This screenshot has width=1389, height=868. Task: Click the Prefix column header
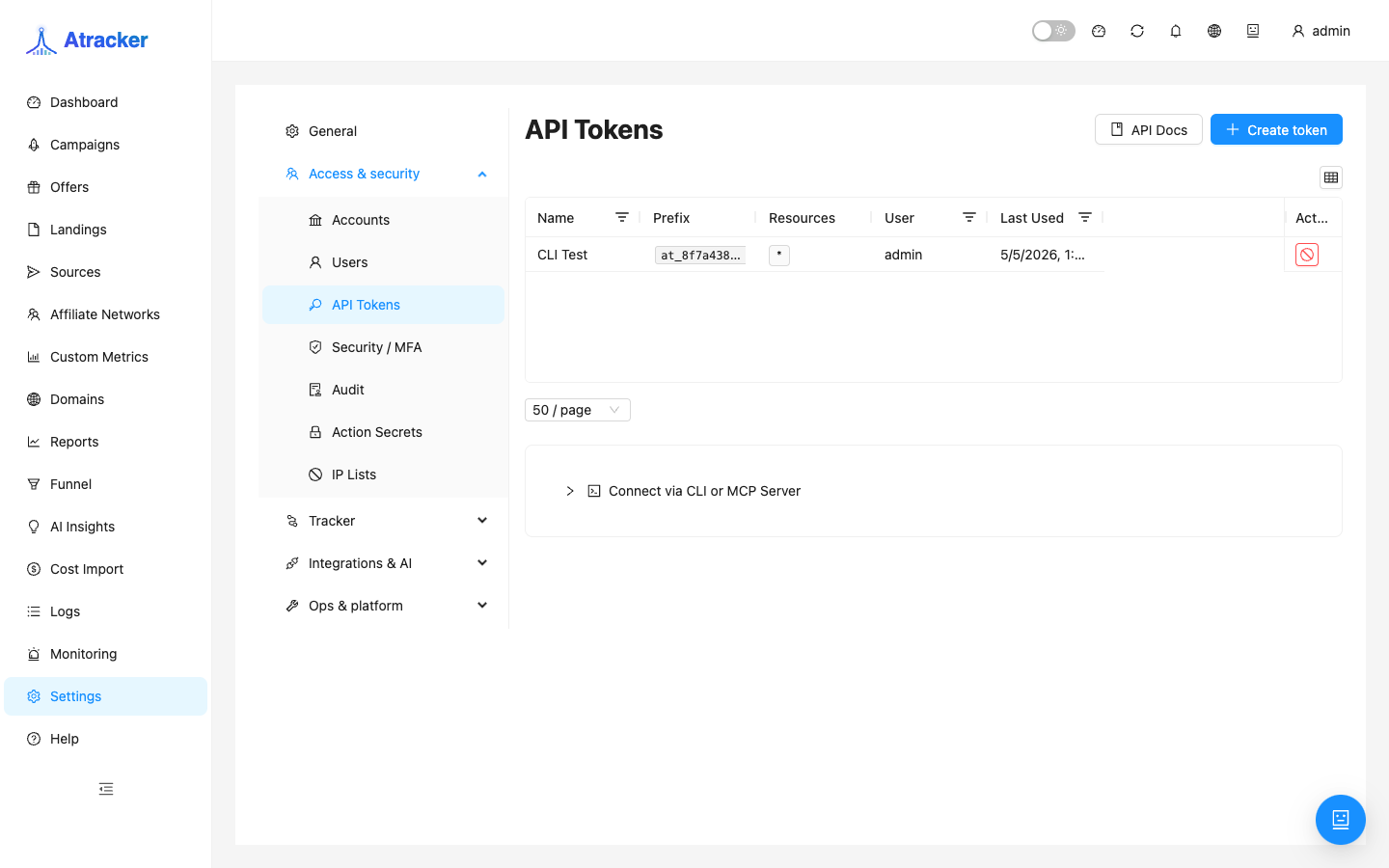(x=698, y=218)
